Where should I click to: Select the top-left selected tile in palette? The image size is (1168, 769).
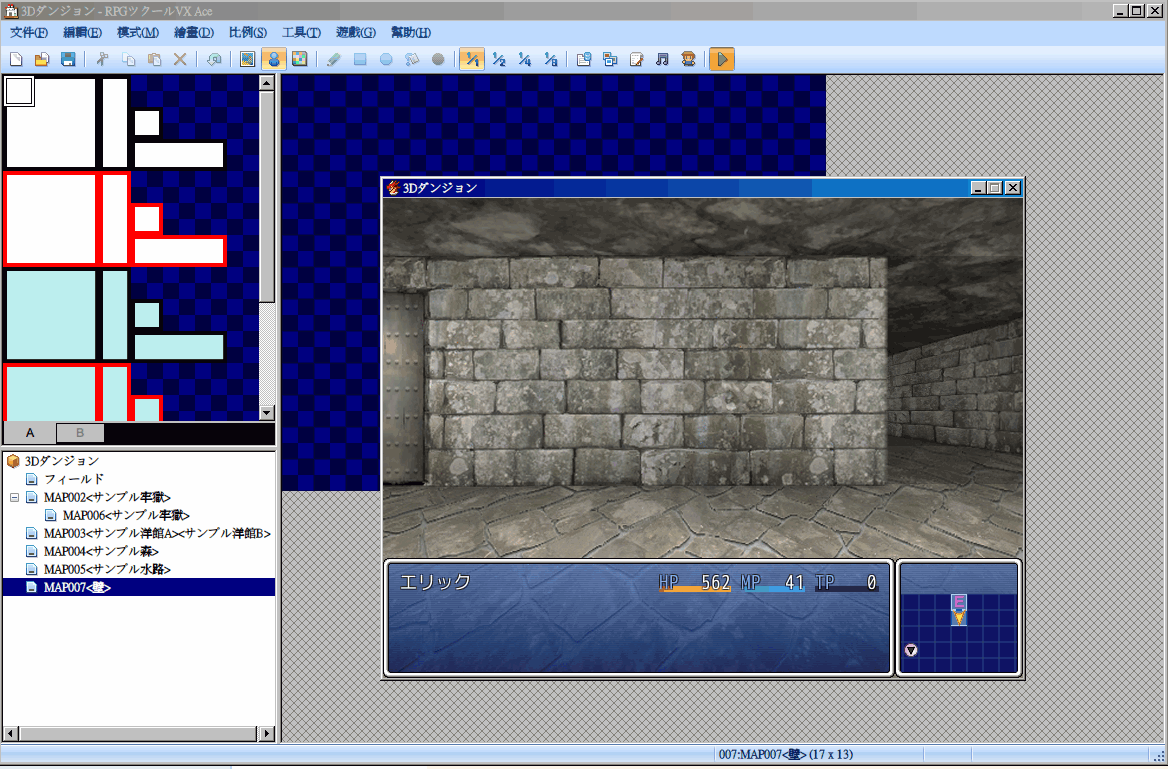coord(19,91)
